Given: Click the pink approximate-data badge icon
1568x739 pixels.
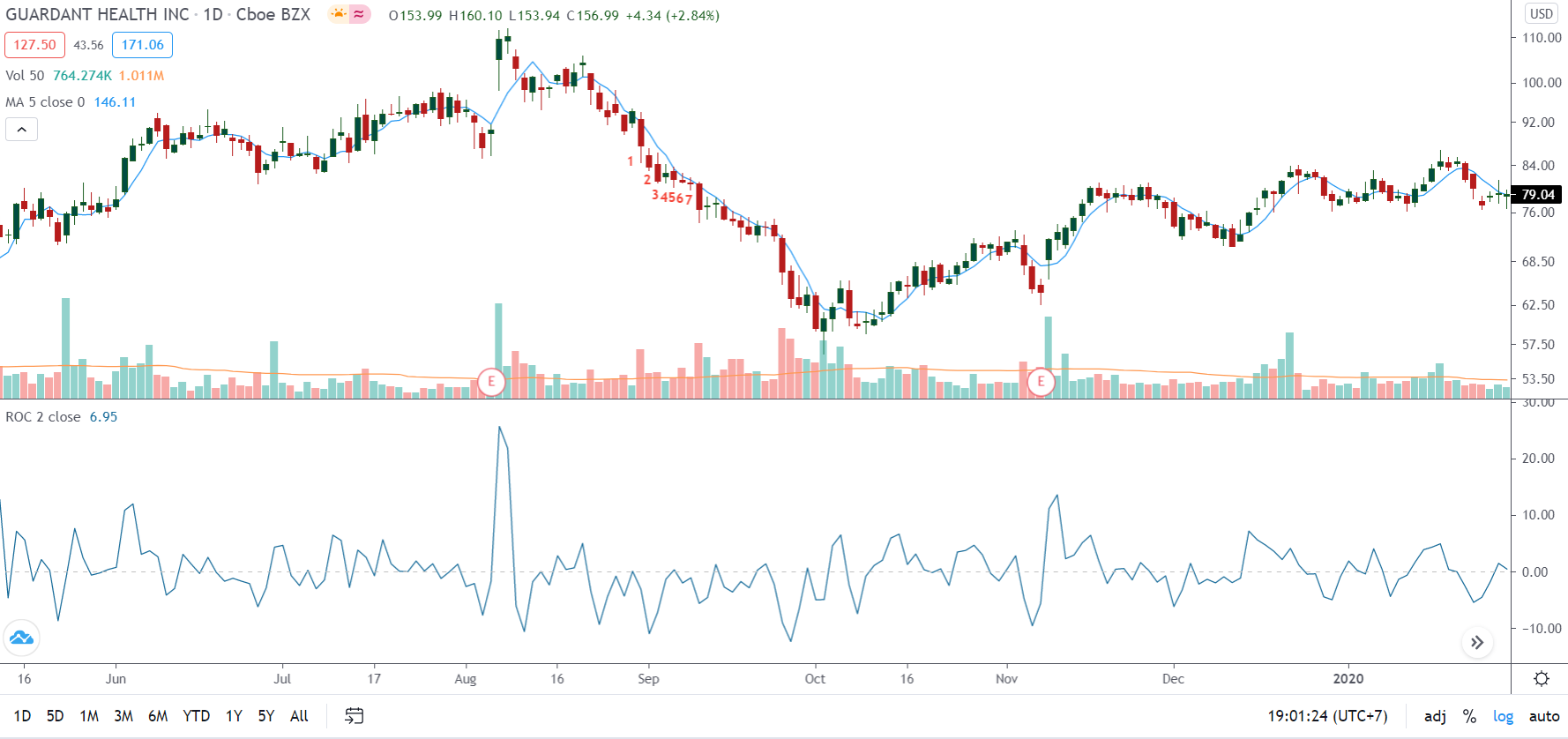Looking at the screenshot, I should pyautogui.click(x=359, y=14).
